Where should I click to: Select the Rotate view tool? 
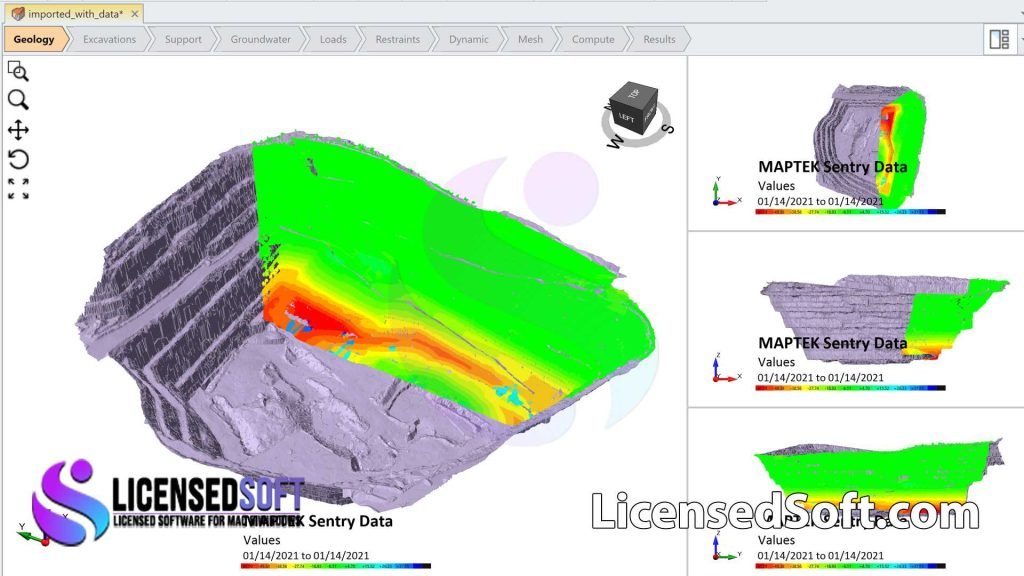pyautogui.click(x=18, y=160)
